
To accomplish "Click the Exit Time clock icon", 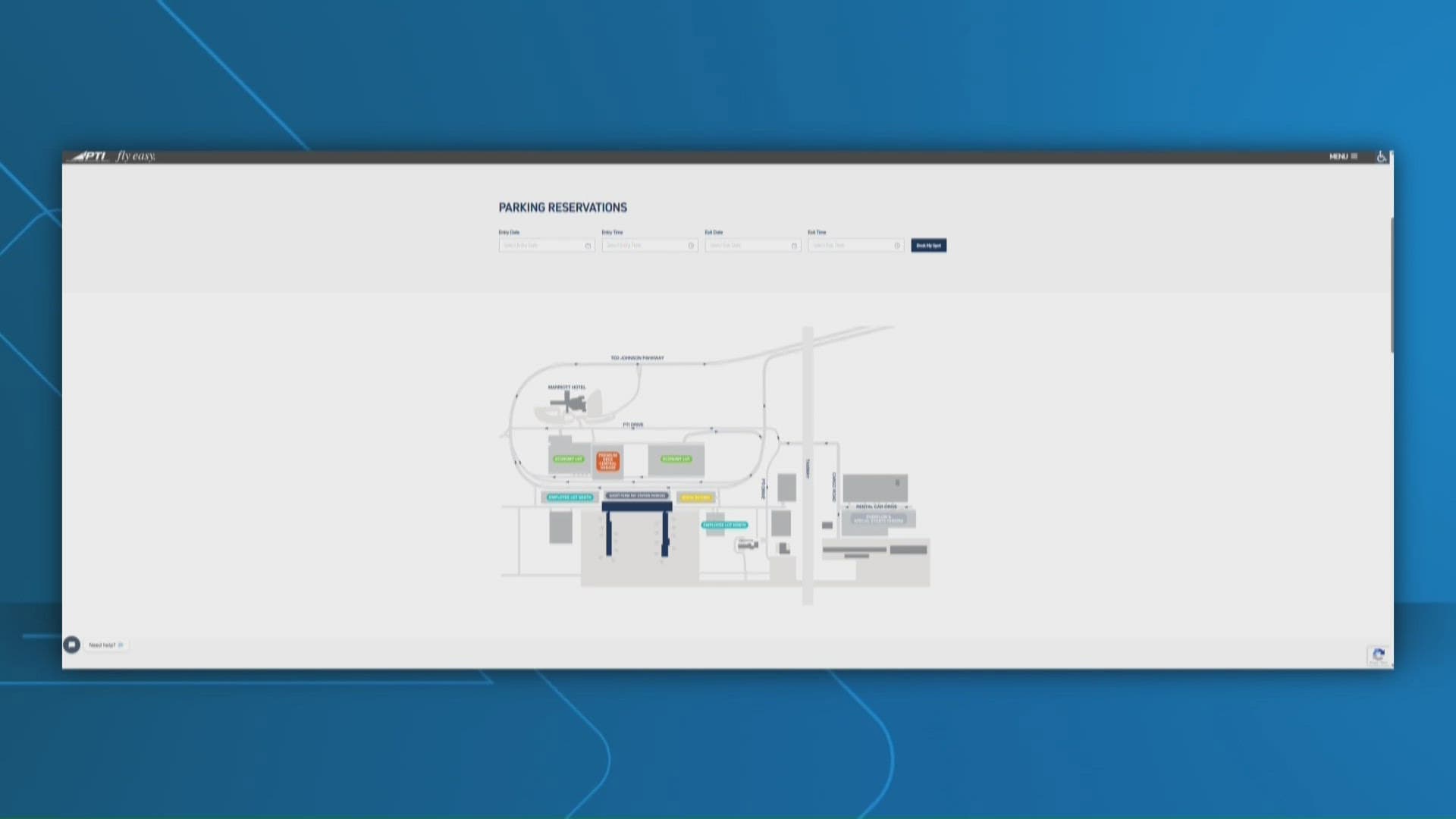I will point(897,246).
